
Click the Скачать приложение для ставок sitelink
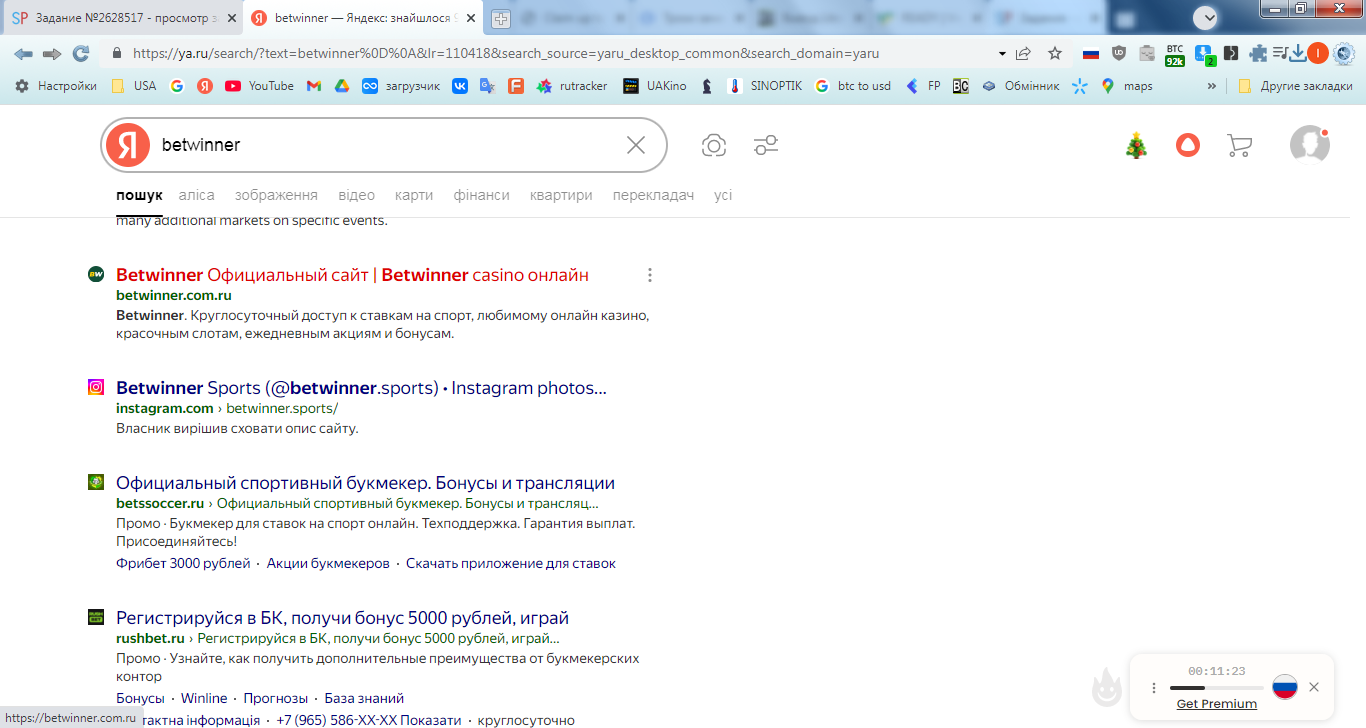[x=511, y=563]
